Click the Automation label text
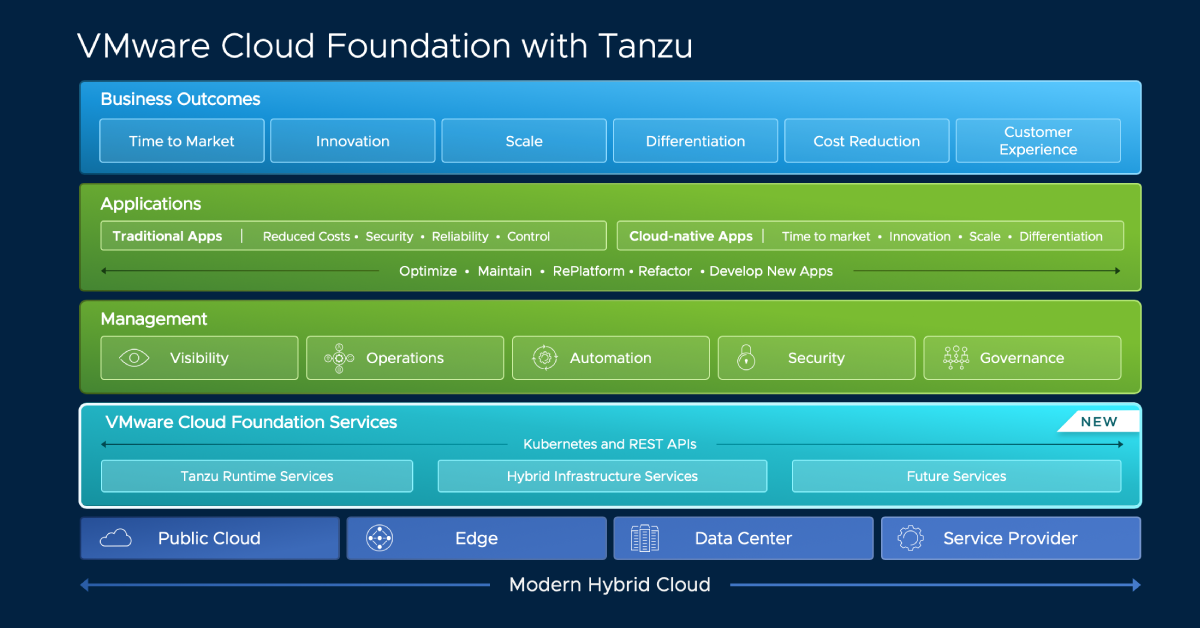The height and width of the screenshot is (628, 1200). [610, 358]
